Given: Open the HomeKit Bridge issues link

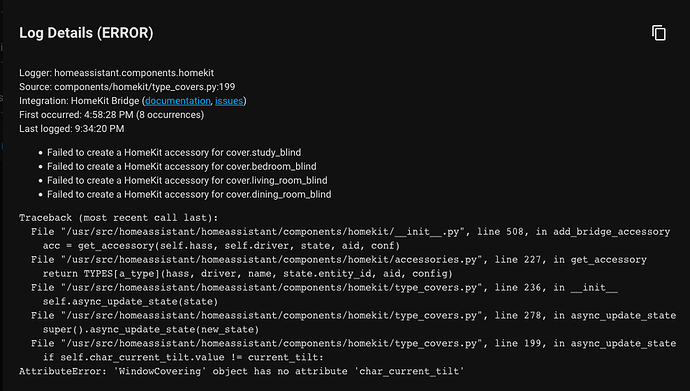Looking at the screenshot, I should [229, 101].
